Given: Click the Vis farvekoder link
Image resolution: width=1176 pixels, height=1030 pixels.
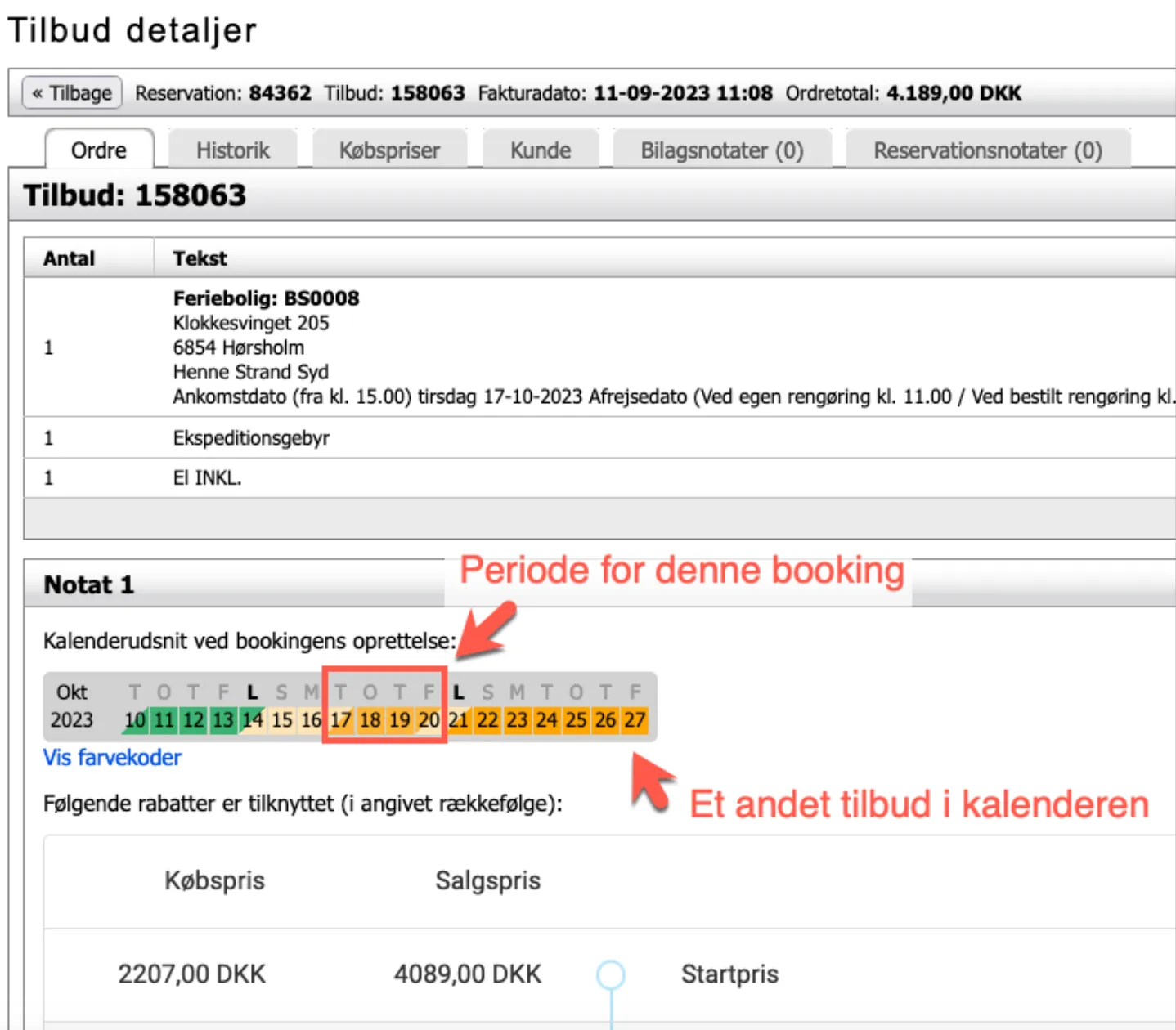Looking at the screenshot, I should click(x=112, y=758).
